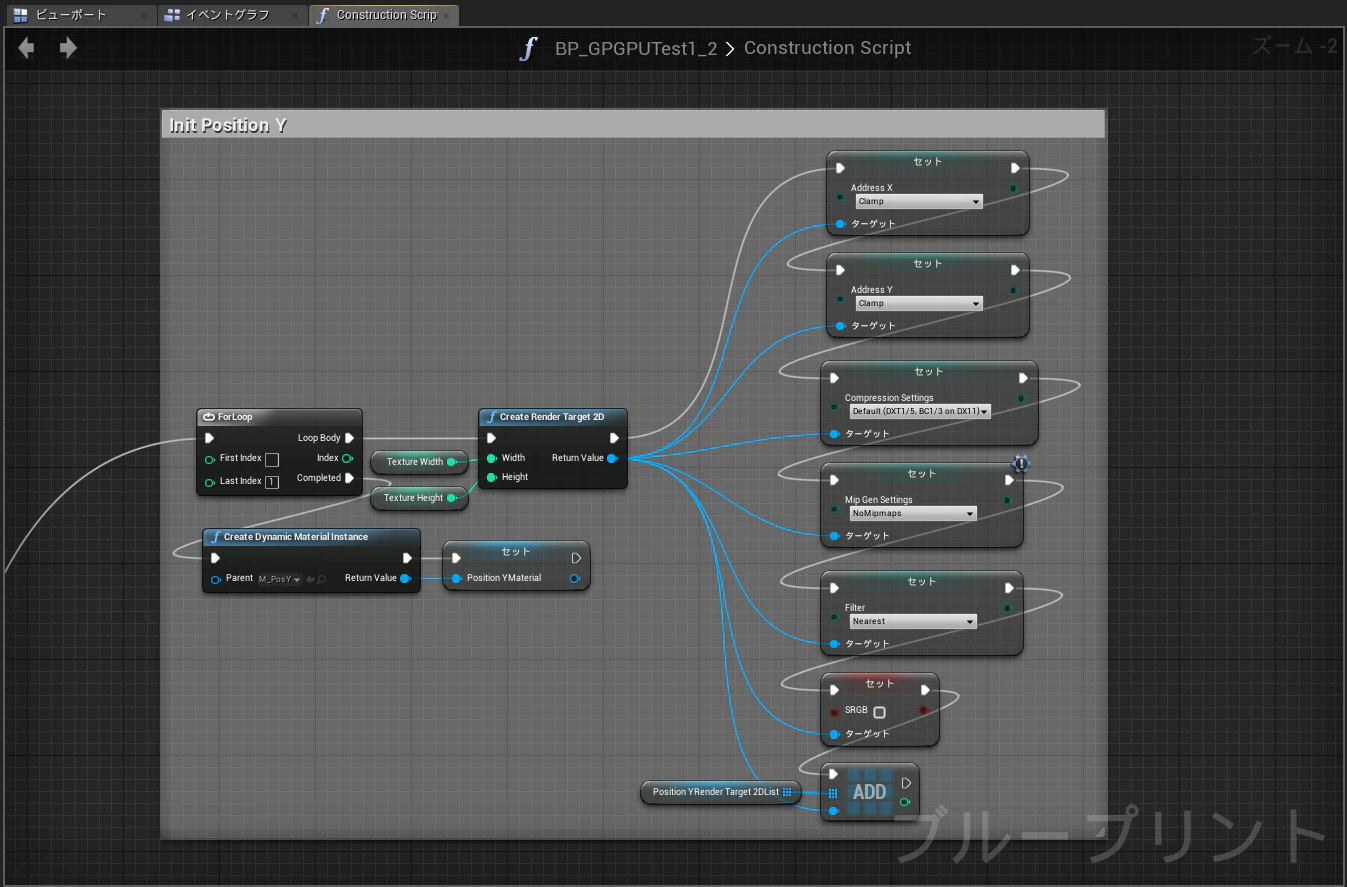
Task: Go back with the left navigation arrow
Action: pyautogui.click(x=26, y=48)
